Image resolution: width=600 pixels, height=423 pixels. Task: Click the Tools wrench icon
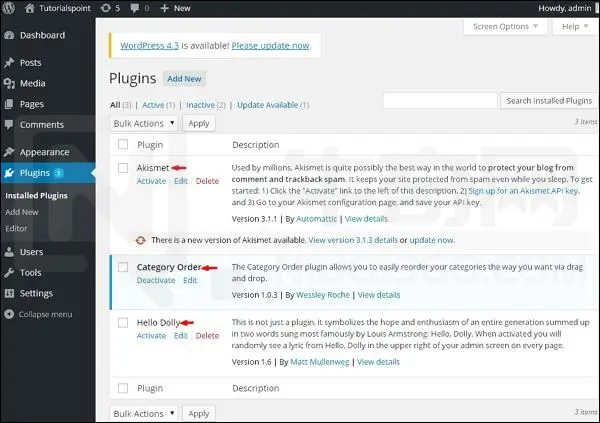pyautogui.click(x=9, y=273)
